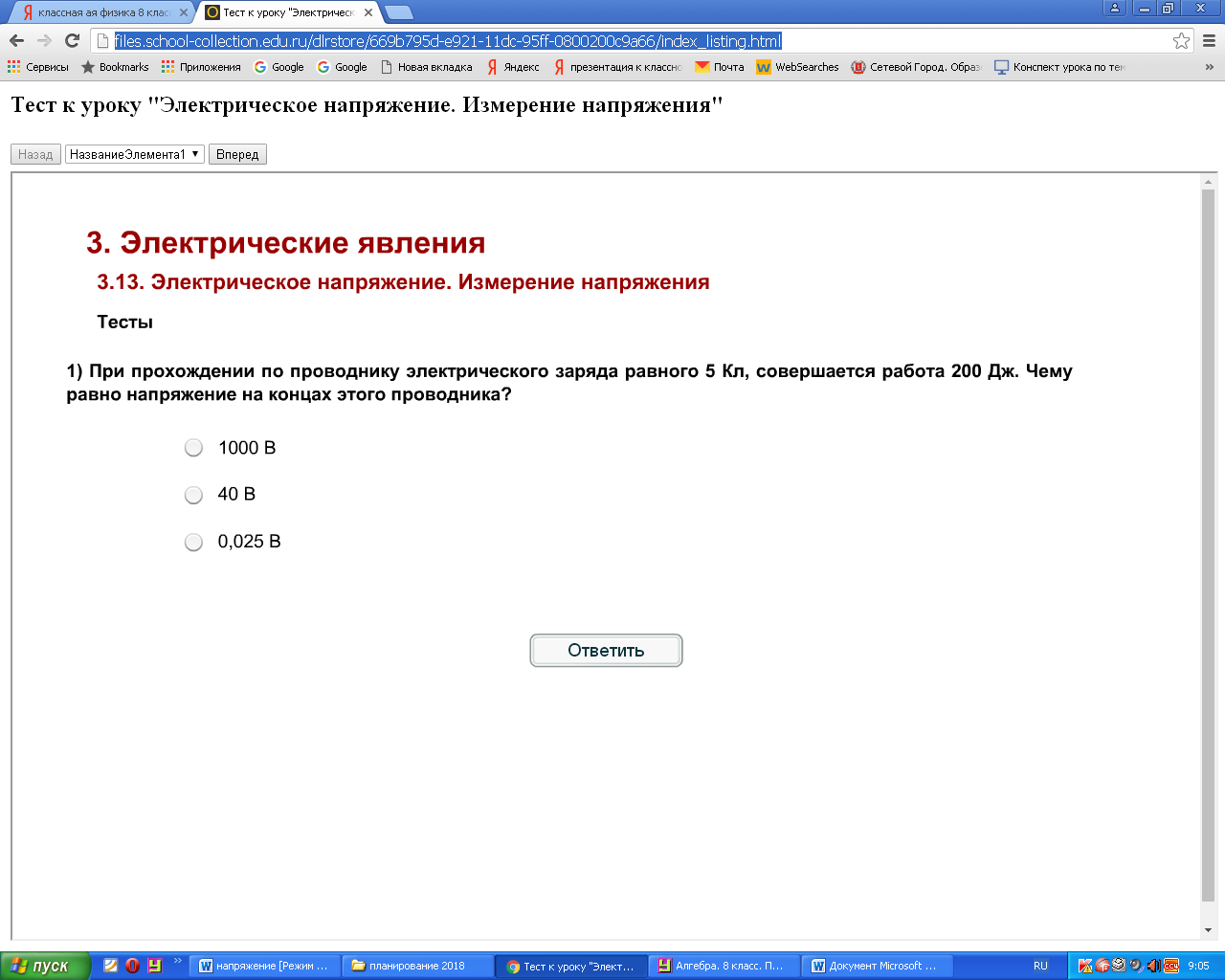Open the Яндекс bookmark
This screenshot has height=980, width=1225.
click(512, 67)
